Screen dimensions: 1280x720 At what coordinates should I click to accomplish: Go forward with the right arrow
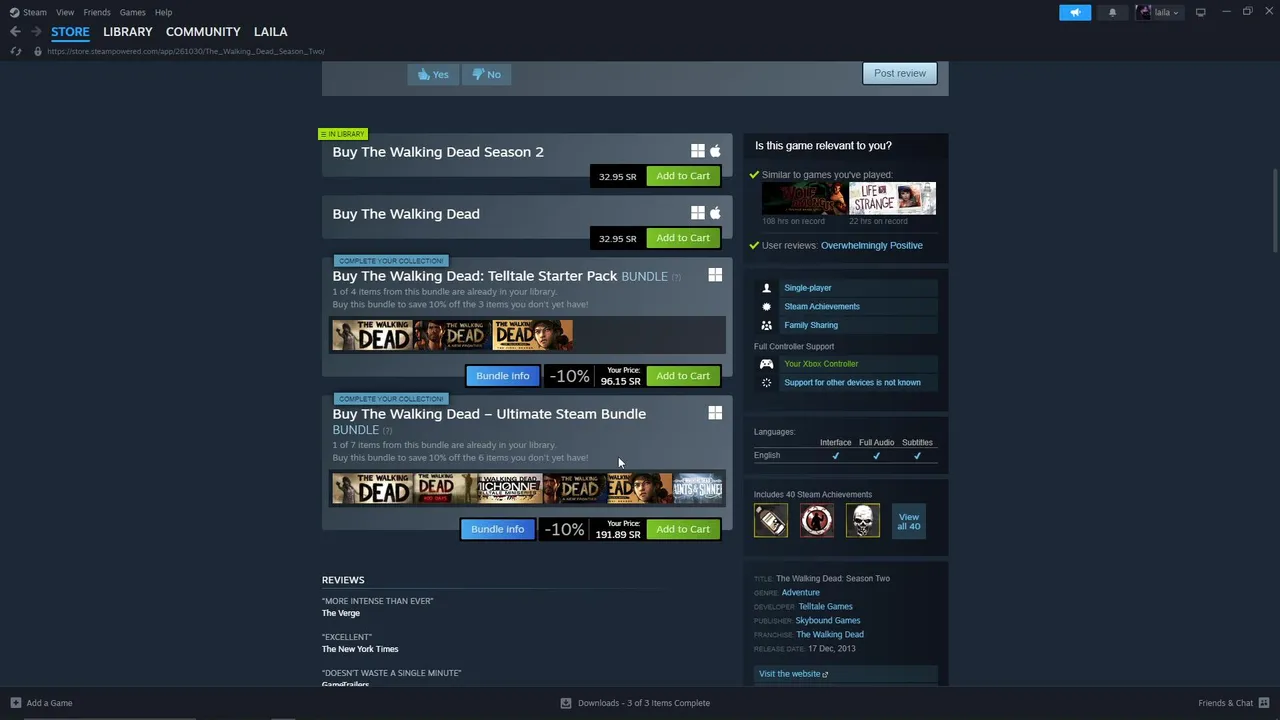(x=36, y=32)
